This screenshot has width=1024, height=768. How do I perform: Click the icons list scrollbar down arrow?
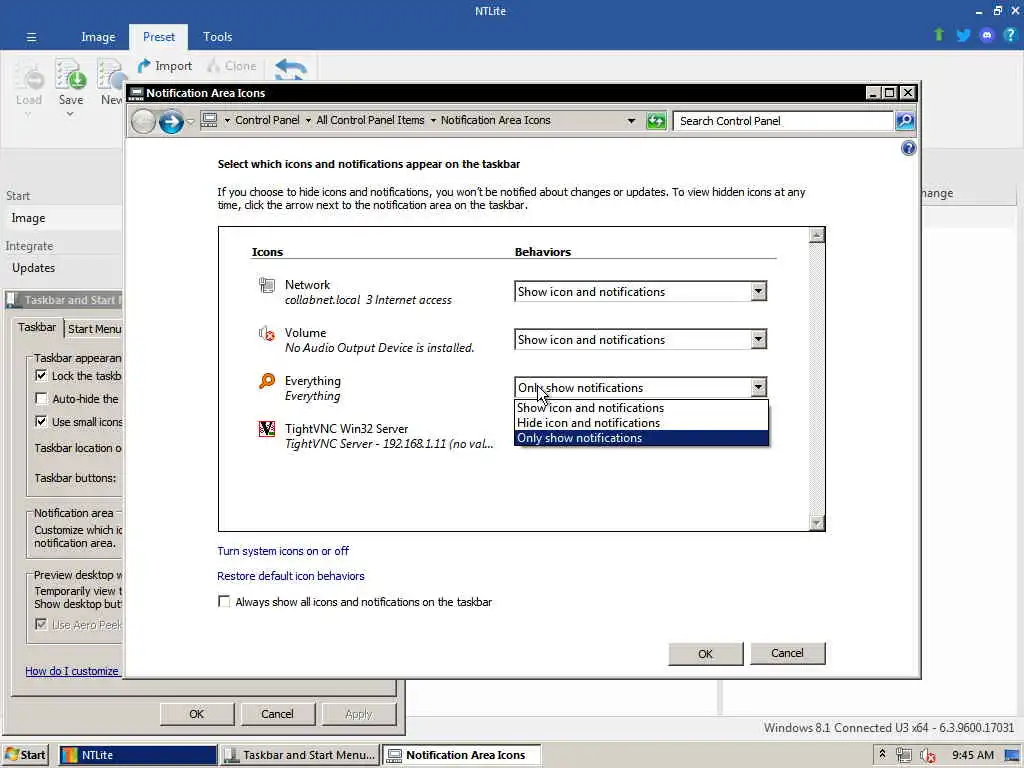point(816,522)
